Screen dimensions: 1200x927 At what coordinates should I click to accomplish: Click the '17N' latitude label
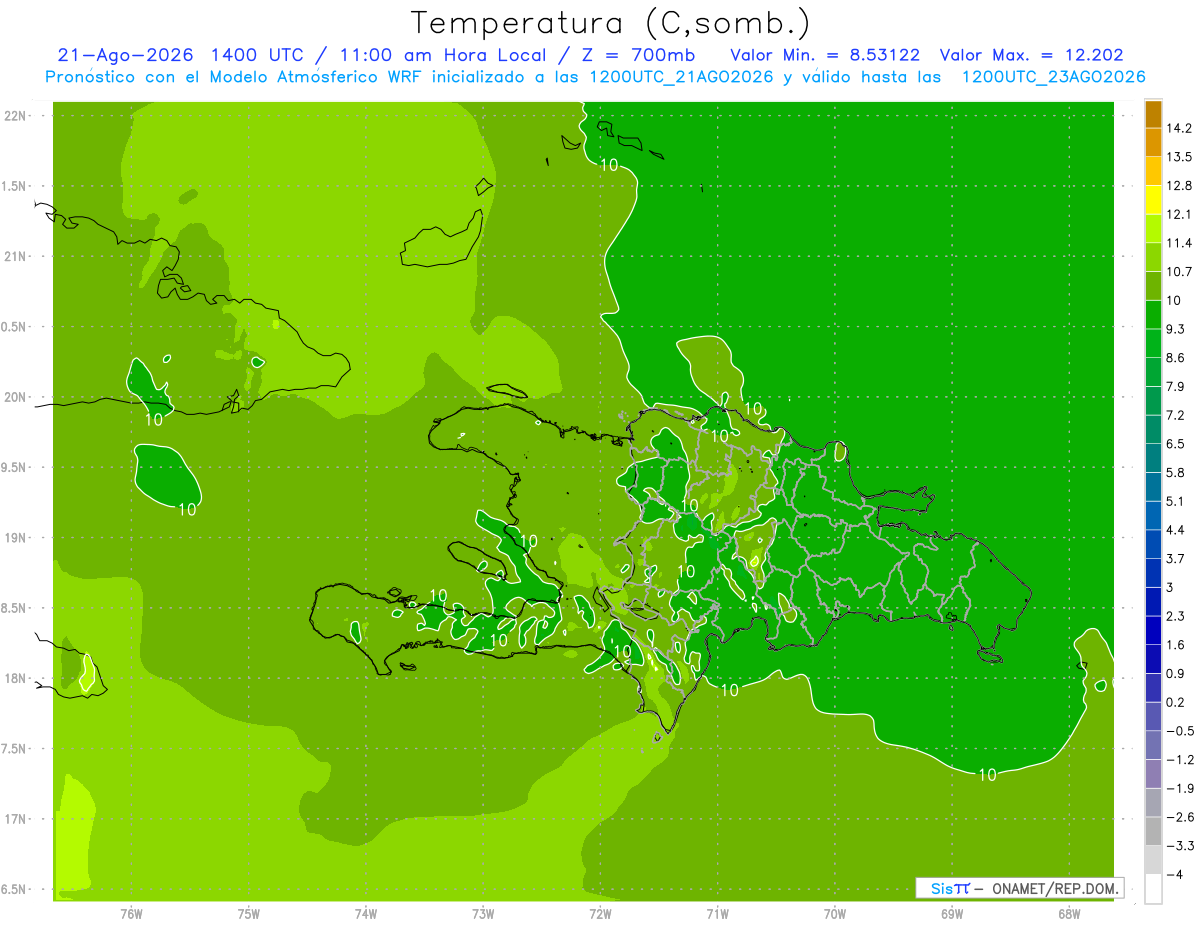click(x=17, y=820)
